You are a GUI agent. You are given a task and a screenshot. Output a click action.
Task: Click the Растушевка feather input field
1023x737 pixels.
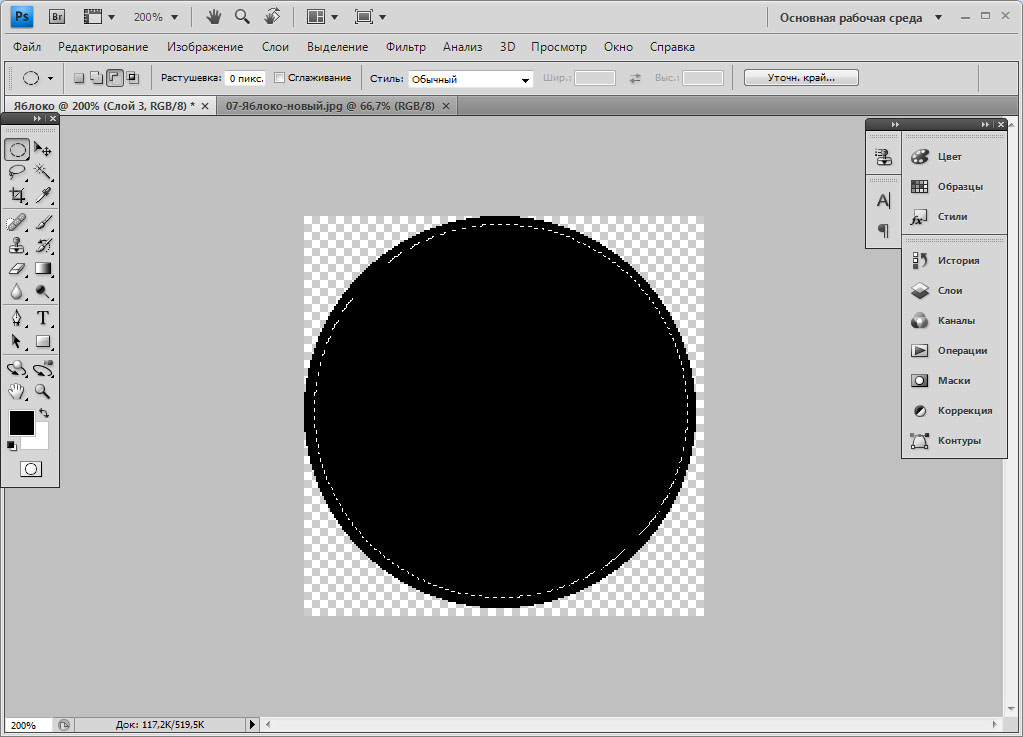tap(245, 78)
